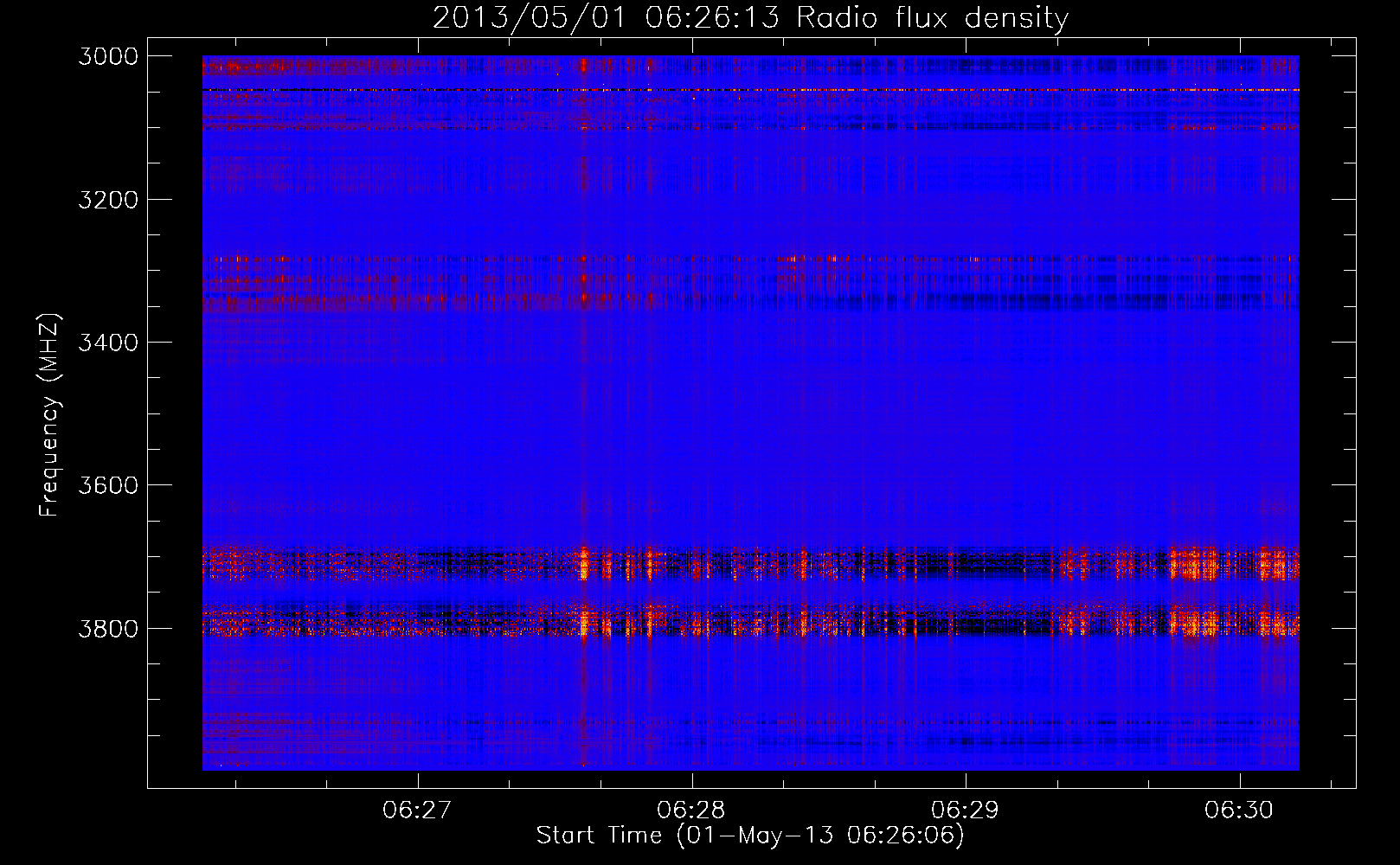Click the 06:27 time tick label
Screen dimensions: 1400x865
click(x=417, y=810)
